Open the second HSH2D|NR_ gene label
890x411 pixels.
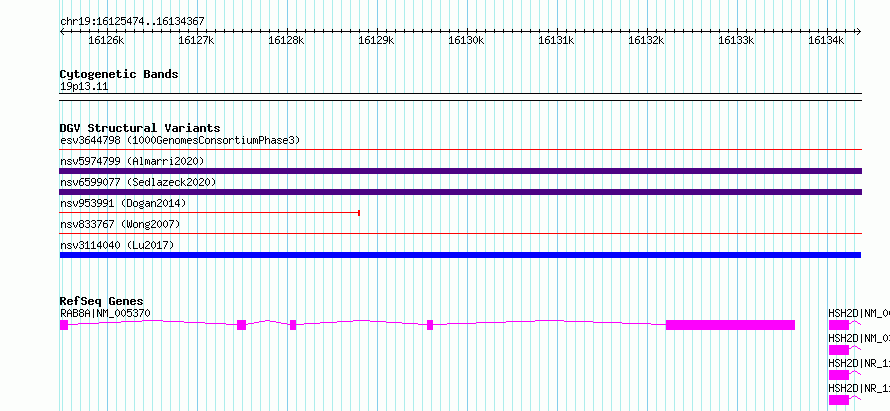859,388
